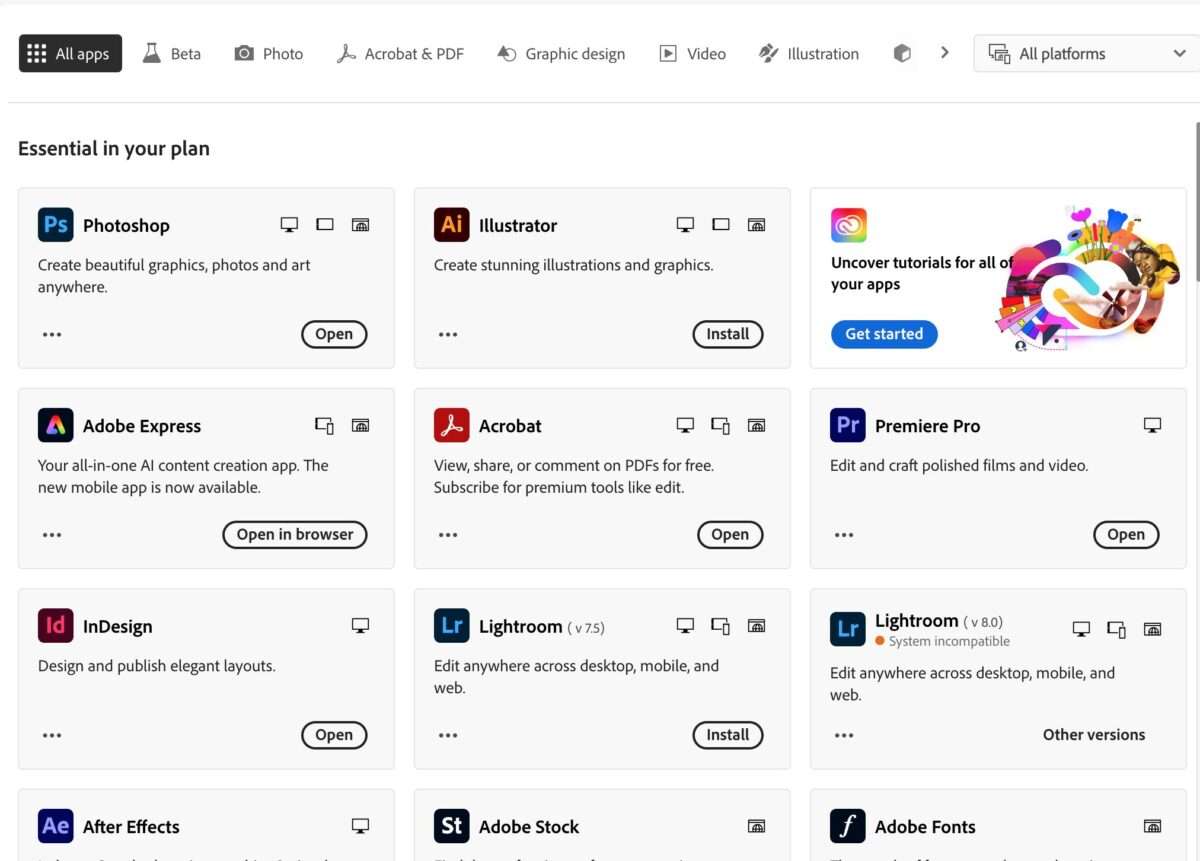
Task: Click desktop platform icon on Premiere Pro card
Action: tap(1153, 425)
